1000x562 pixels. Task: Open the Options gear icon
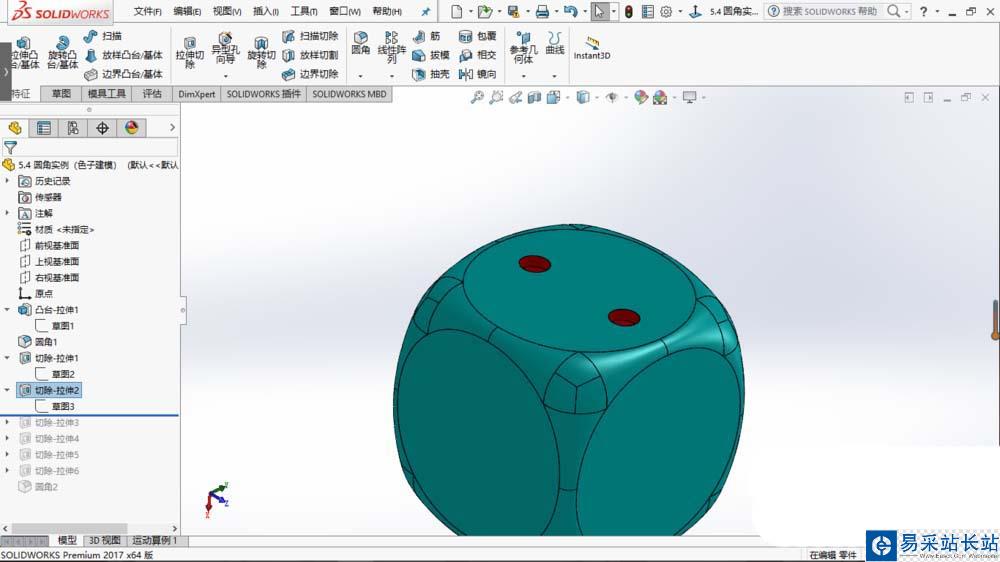tap(666, 11)
